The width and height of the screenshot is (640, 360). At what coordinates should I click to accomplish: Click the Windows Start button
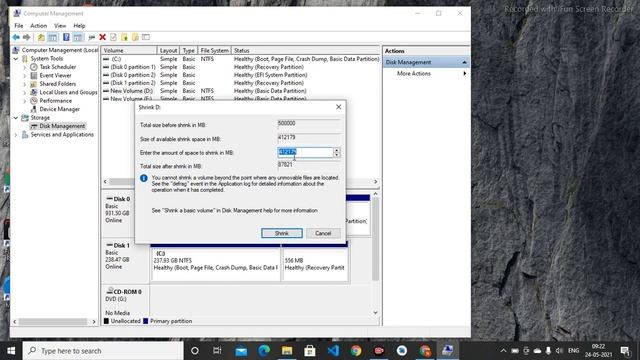[11, 351]
